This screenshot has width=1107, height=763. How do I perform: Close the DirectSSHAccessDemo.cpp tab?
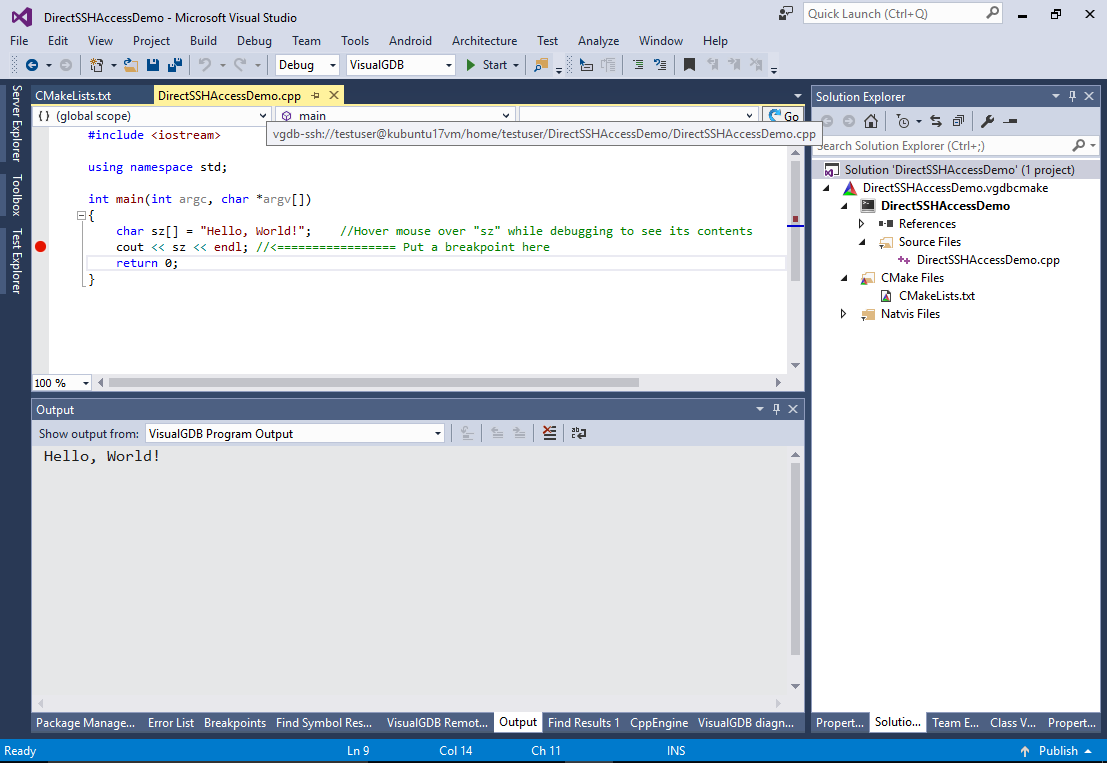pyautogui.click(x=334, y=95)
